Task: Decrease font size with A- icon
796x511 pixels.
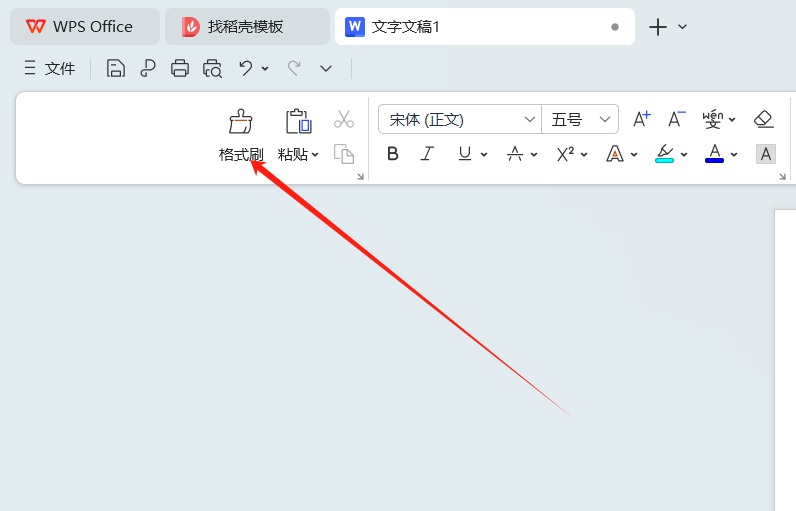Action: click(x=677, y=120)
